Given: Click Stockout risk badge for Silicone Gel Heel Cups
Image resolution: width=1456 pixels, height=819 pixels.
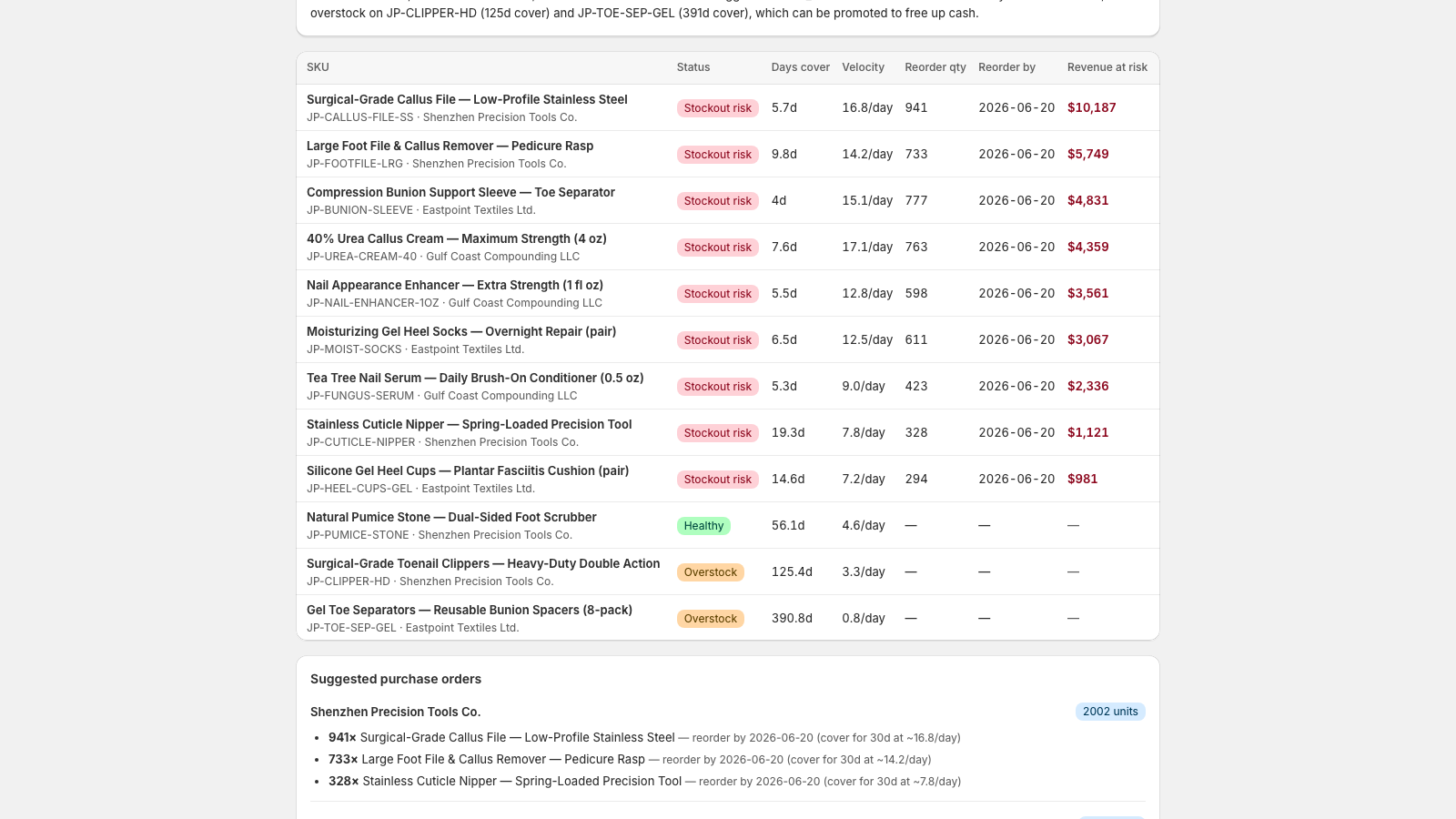Looking at the screenshot, I should coord(718,480).
